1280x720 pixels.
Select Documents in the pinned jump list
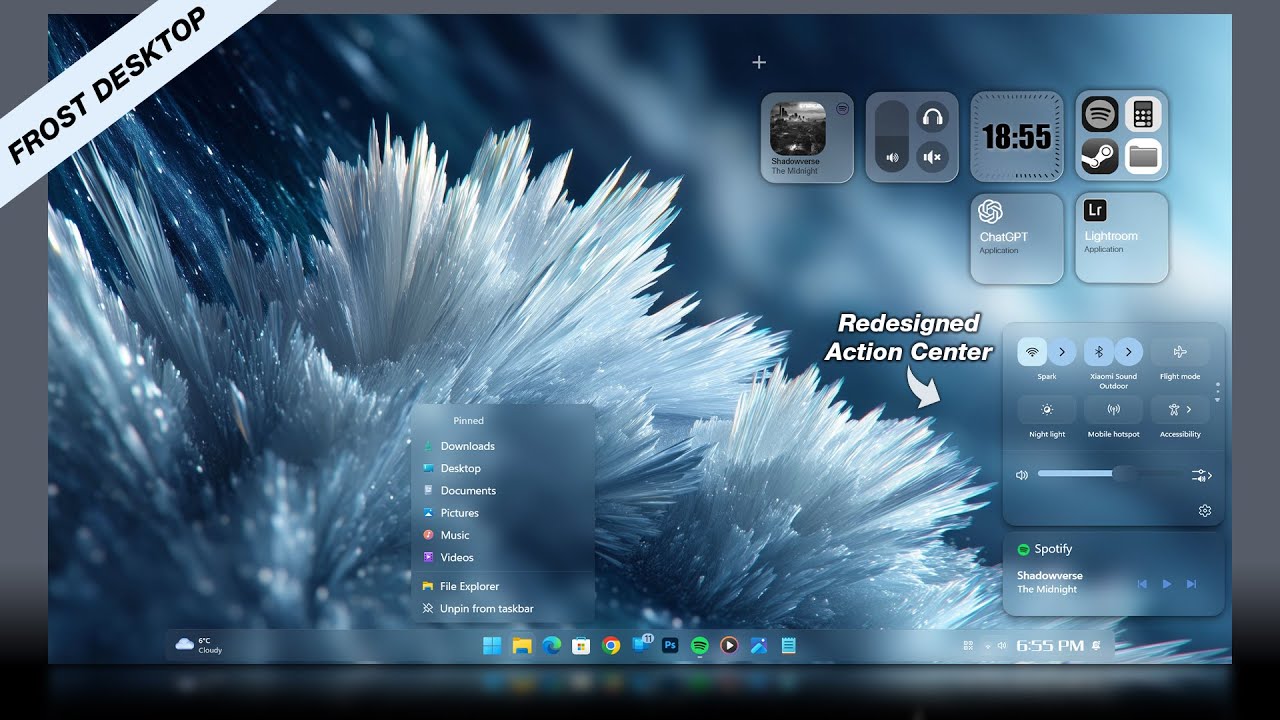503,490
